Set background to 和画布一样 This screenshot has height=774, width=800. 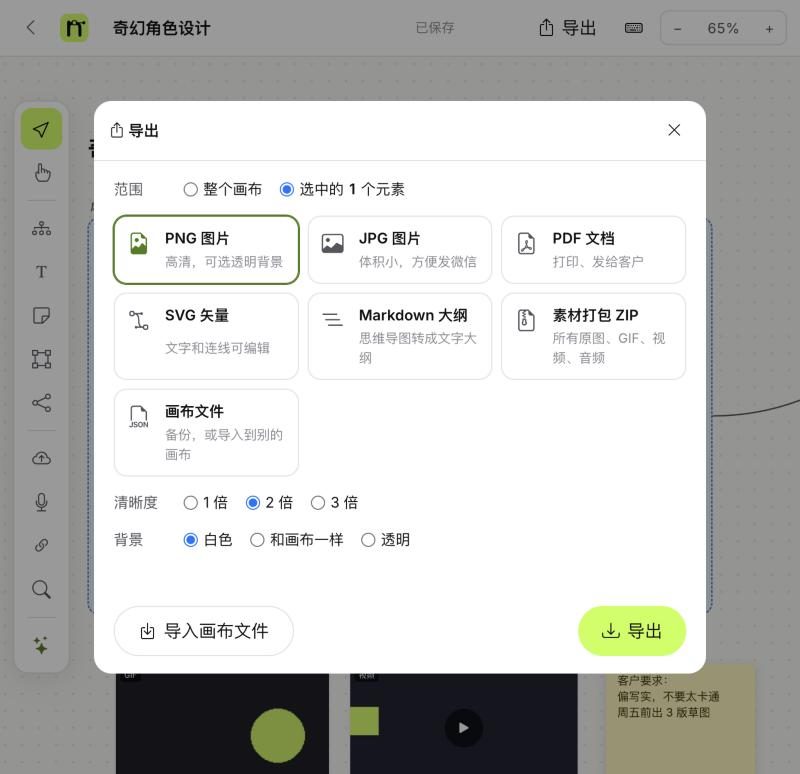[296, 540]
